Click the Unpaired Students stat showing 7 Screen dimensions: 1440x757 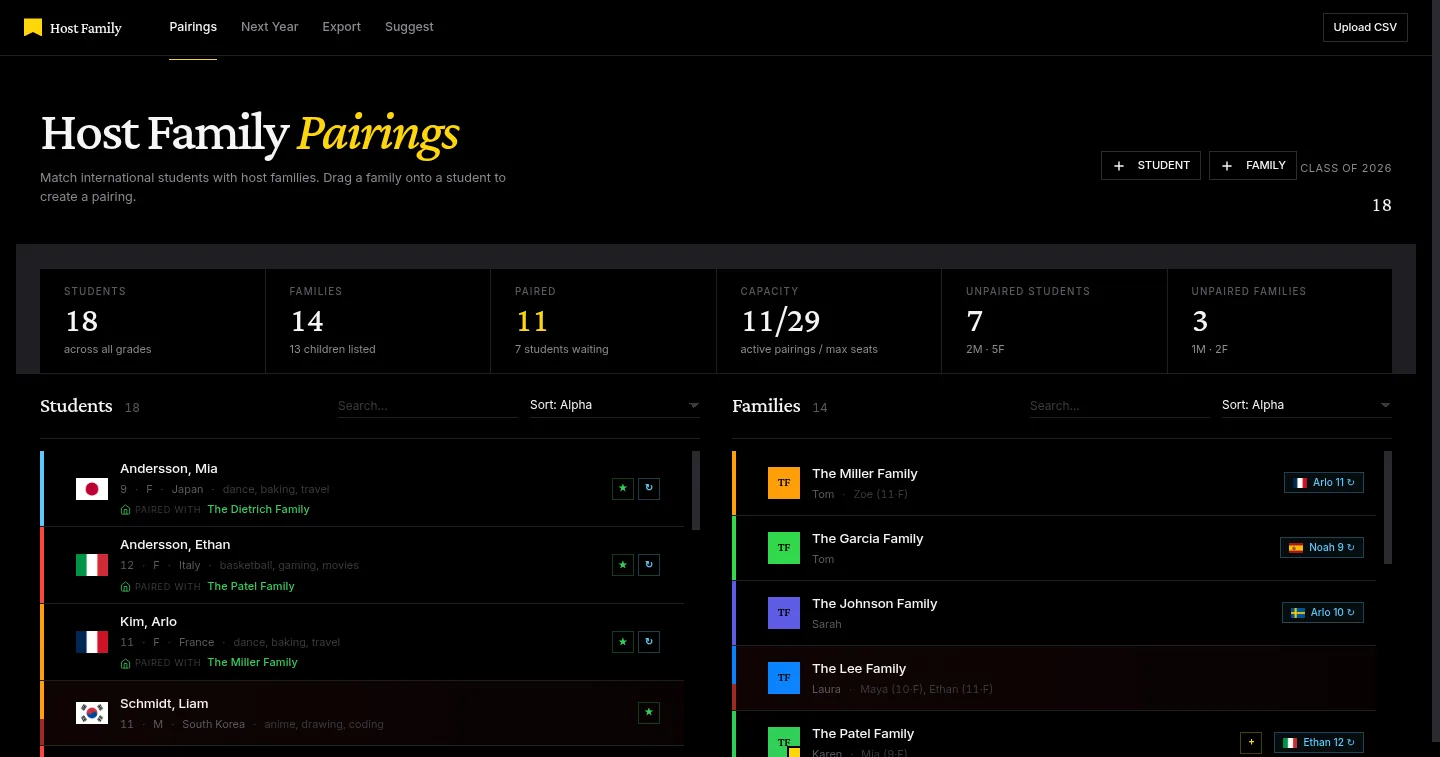point(1054,321)
